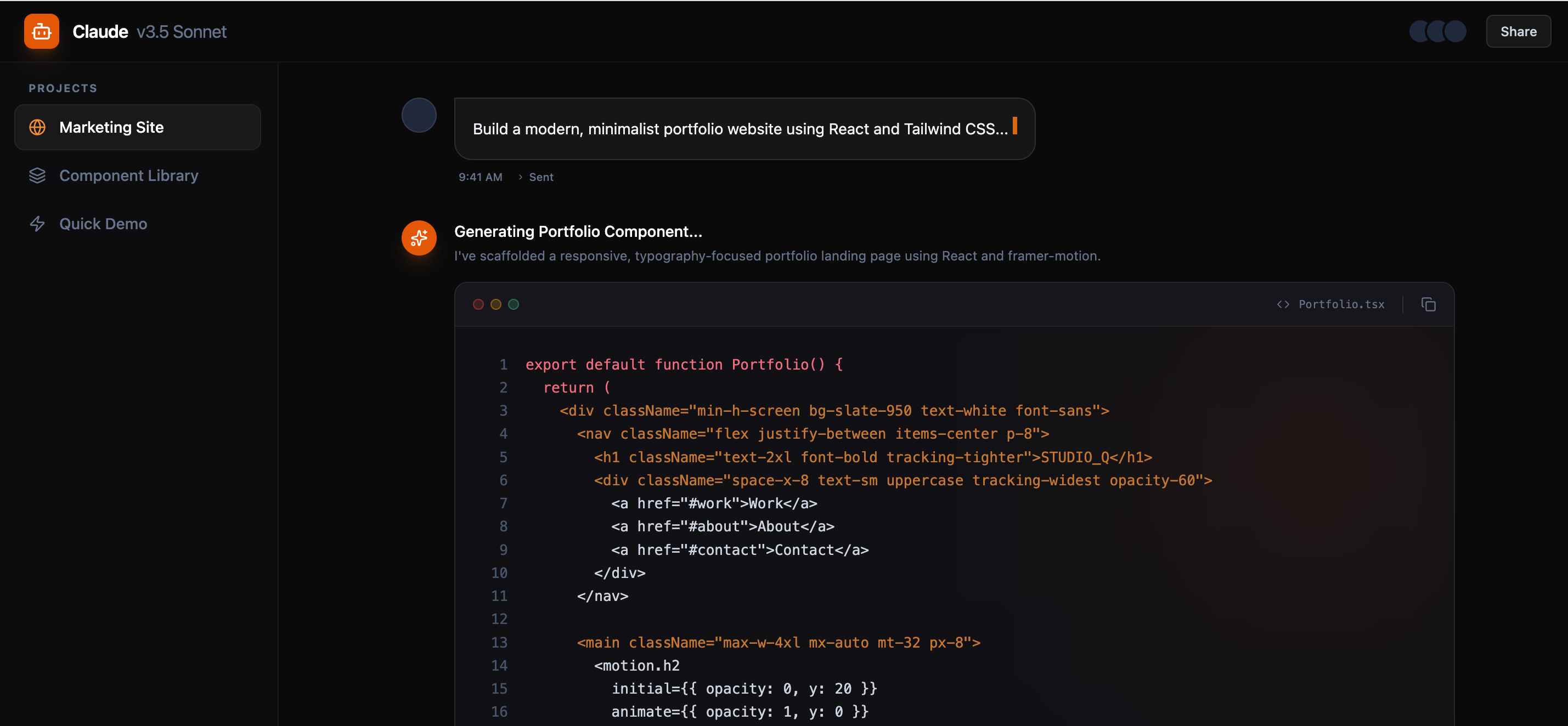Click the 9:41 AM timestamp
Screen dimensions: 1568x726
pyautogui.click(x=480, y=177)
